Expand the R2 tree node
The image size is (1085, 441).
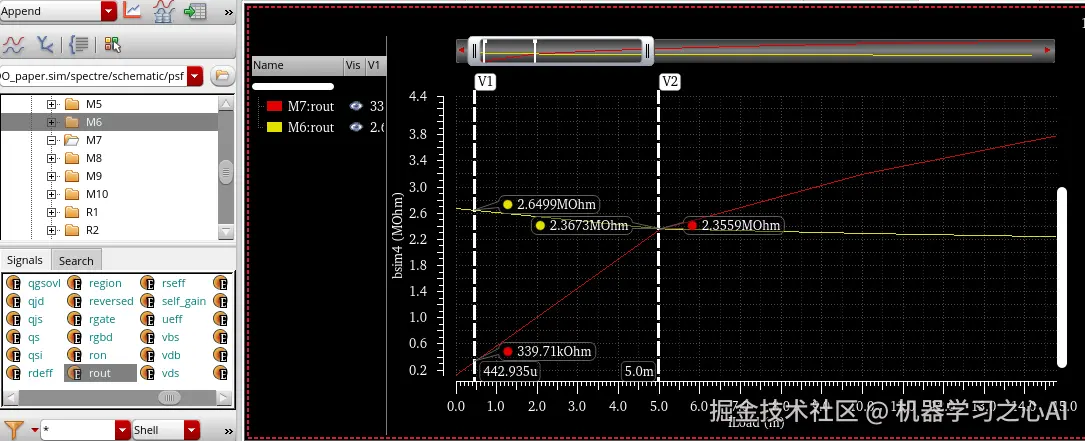tap(51, 230)
